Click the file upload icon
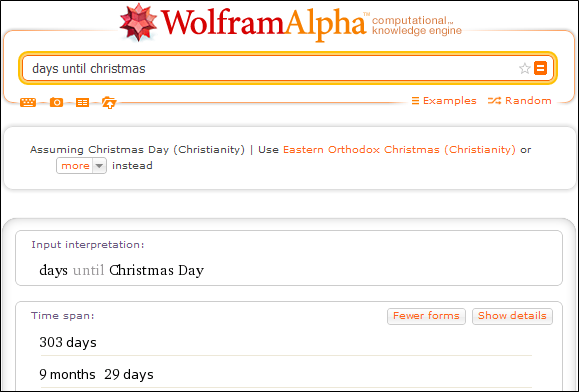 pyautogui.click(x=109, y=102)
